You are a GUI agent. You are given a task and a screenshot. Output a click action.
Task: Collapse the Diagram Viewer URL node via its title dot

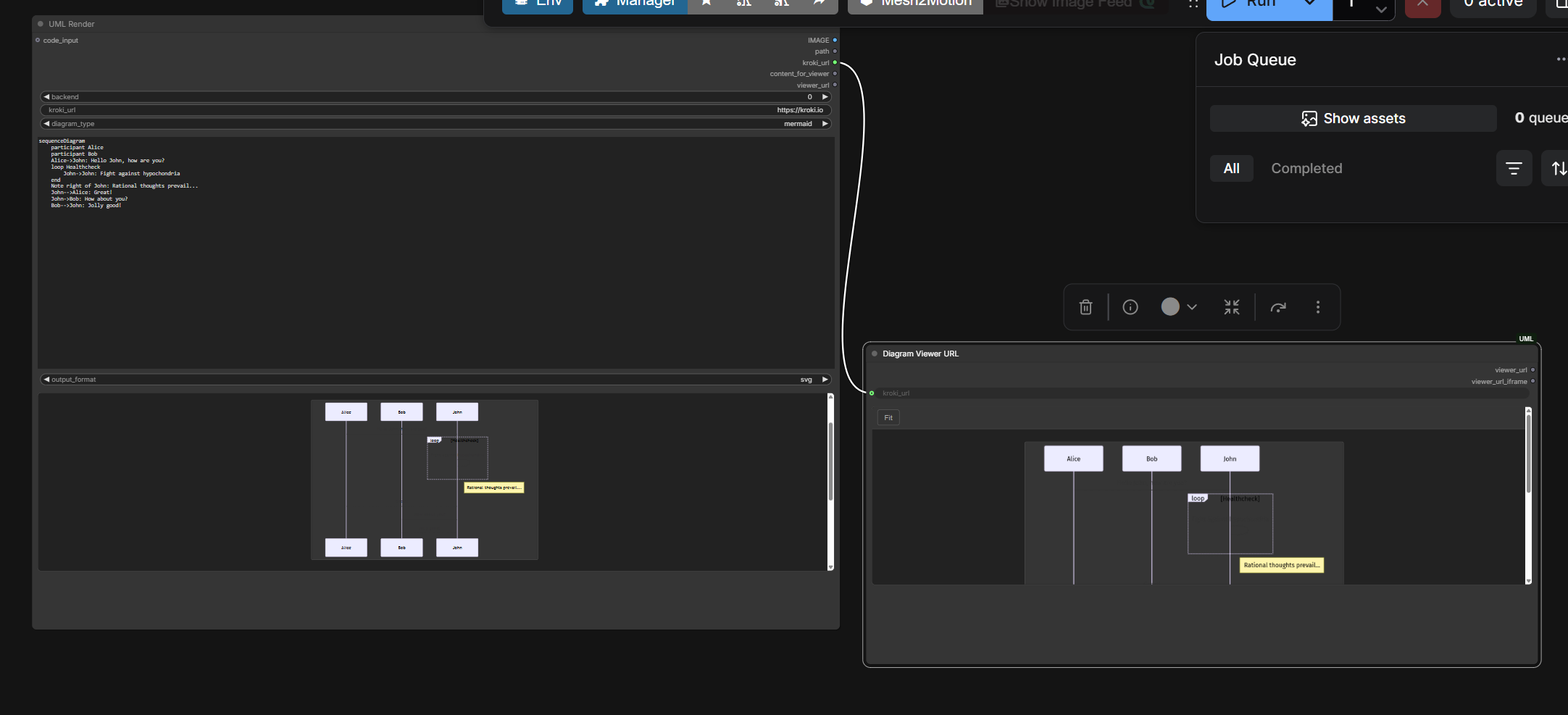[875, 354]
